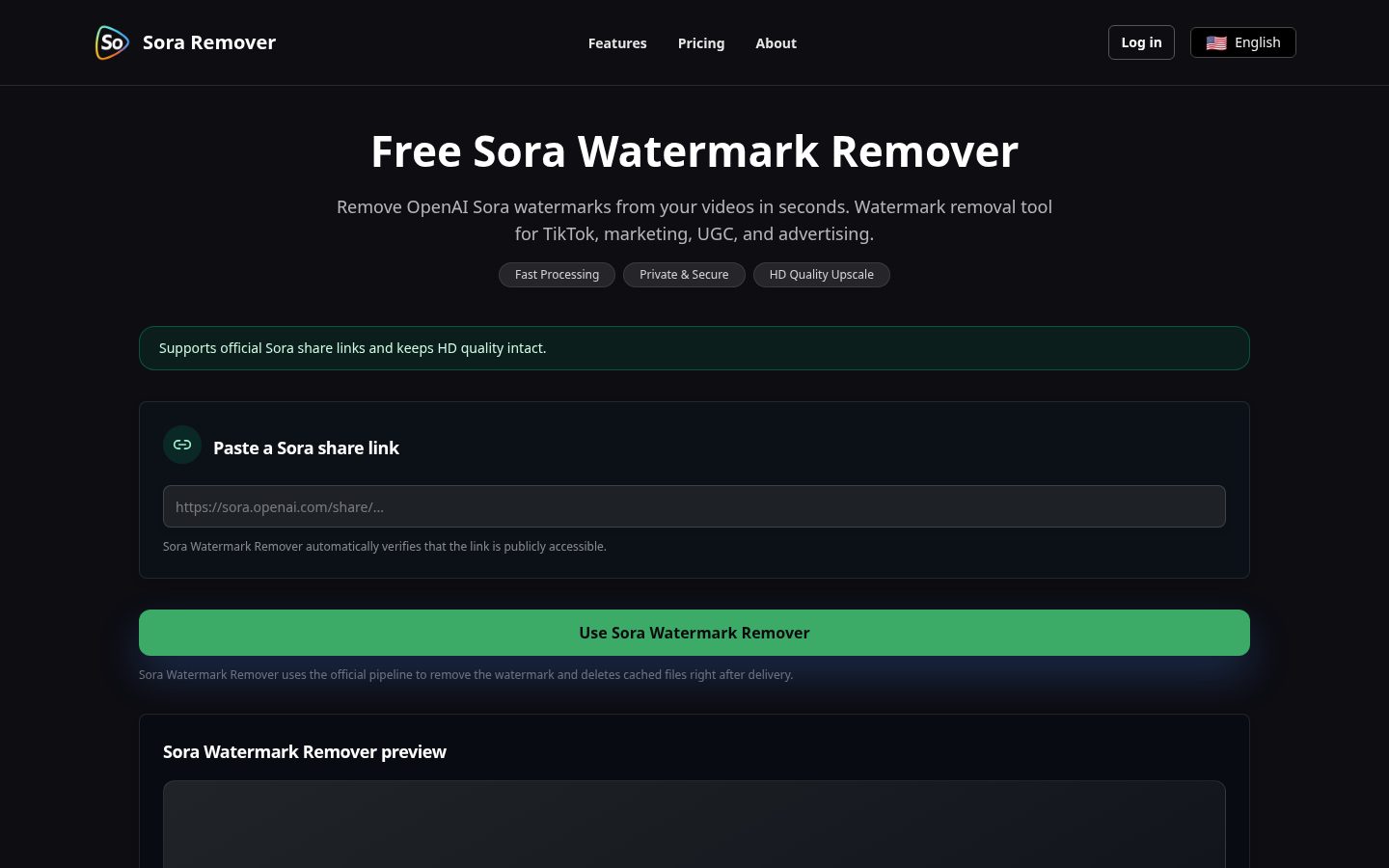Click the 'Sora Watermark Remover preview' heading
The image size is (1389, 868).
pyautogui.click(x=305, y=751)
